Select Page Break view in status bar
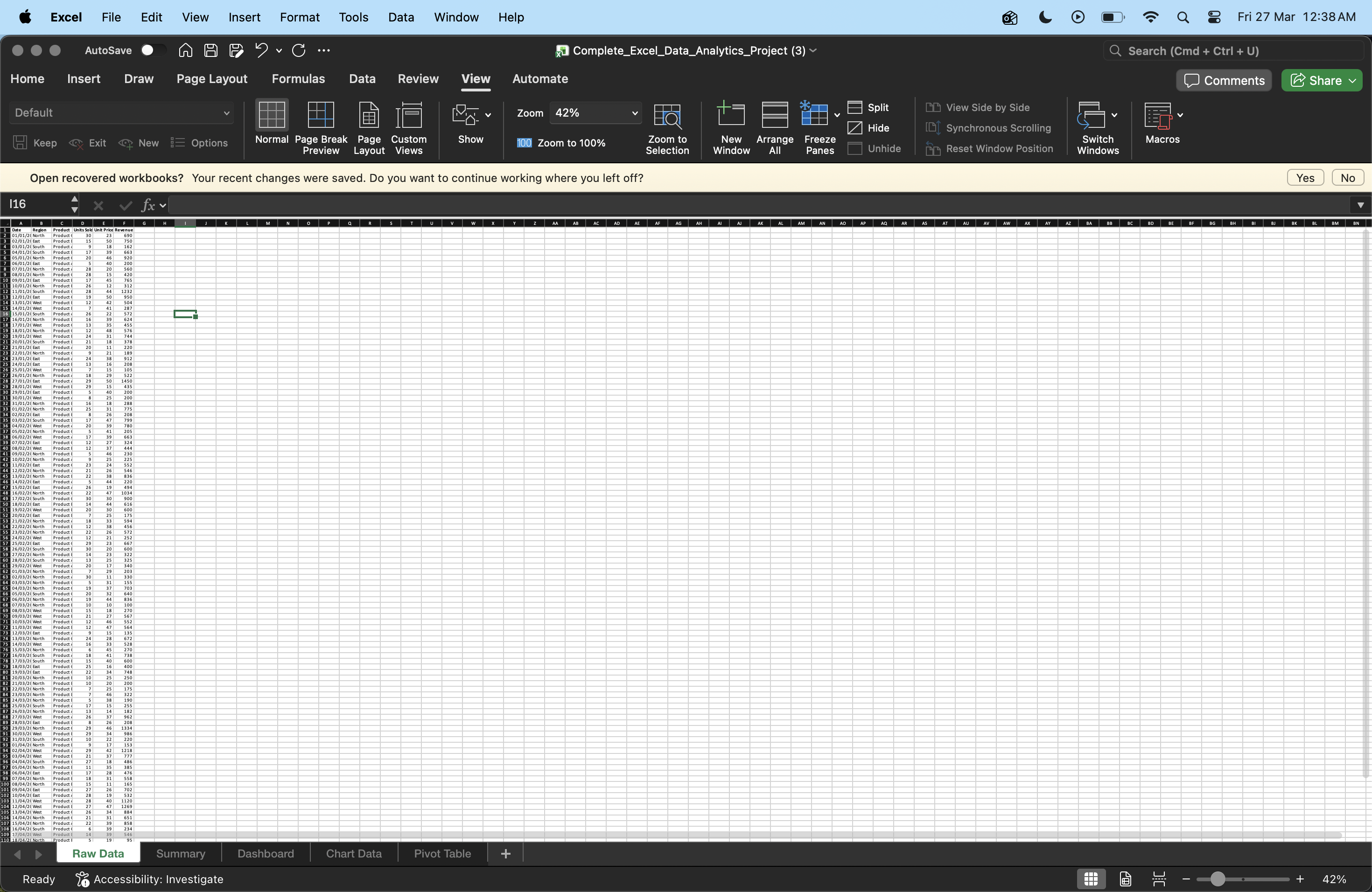This screenshot has width=1372, height=892. point(1159,879)
